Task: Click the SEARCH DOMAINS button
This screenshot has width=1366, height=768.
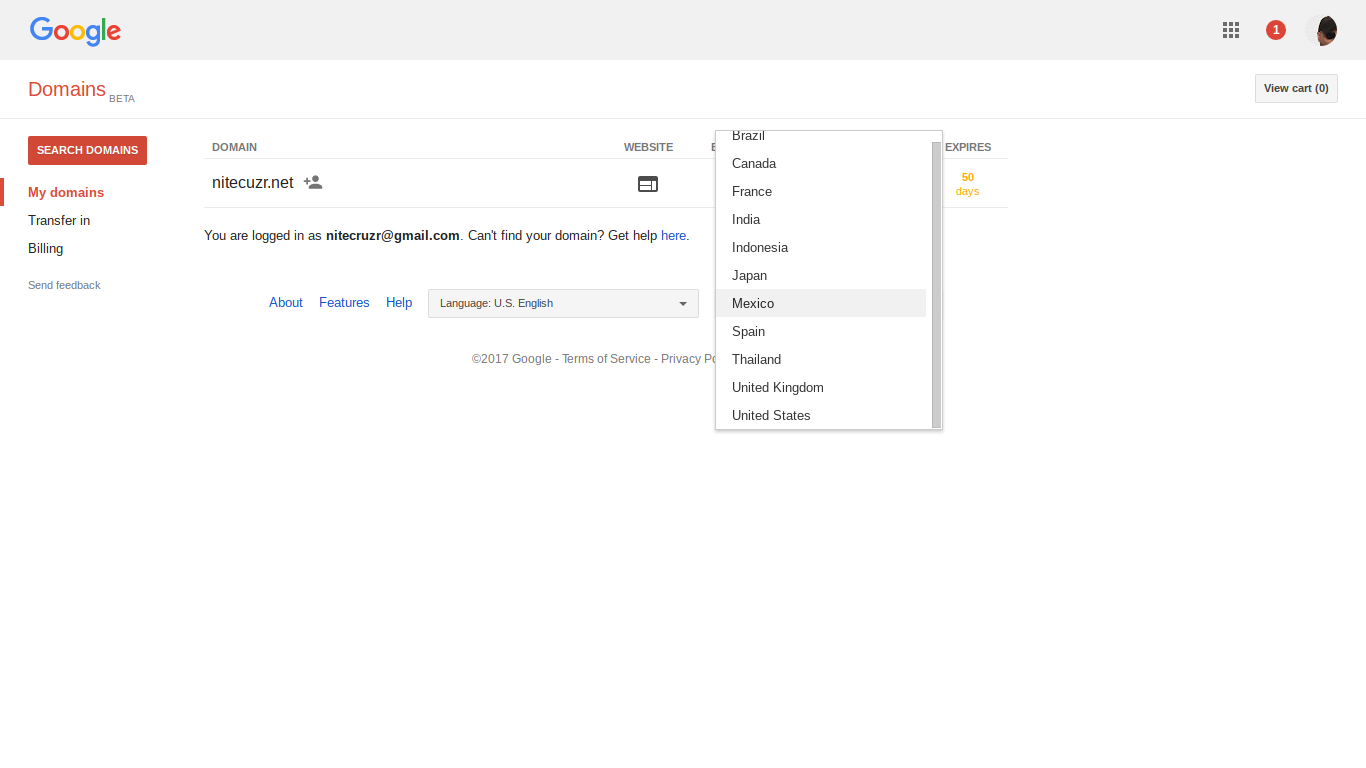Action: [87, 150]
